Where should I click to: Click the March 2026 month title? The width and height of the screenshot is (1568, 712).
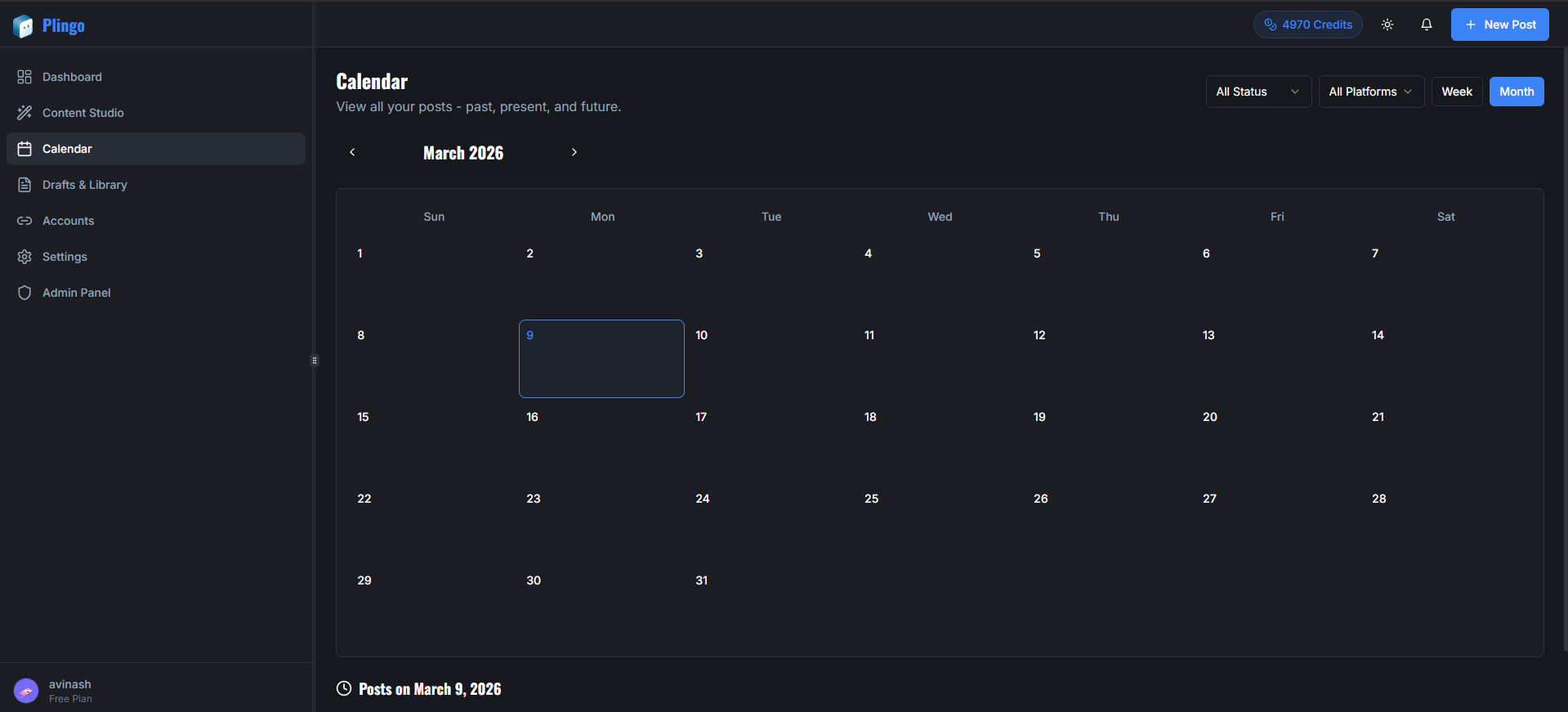tap(463, 153)
